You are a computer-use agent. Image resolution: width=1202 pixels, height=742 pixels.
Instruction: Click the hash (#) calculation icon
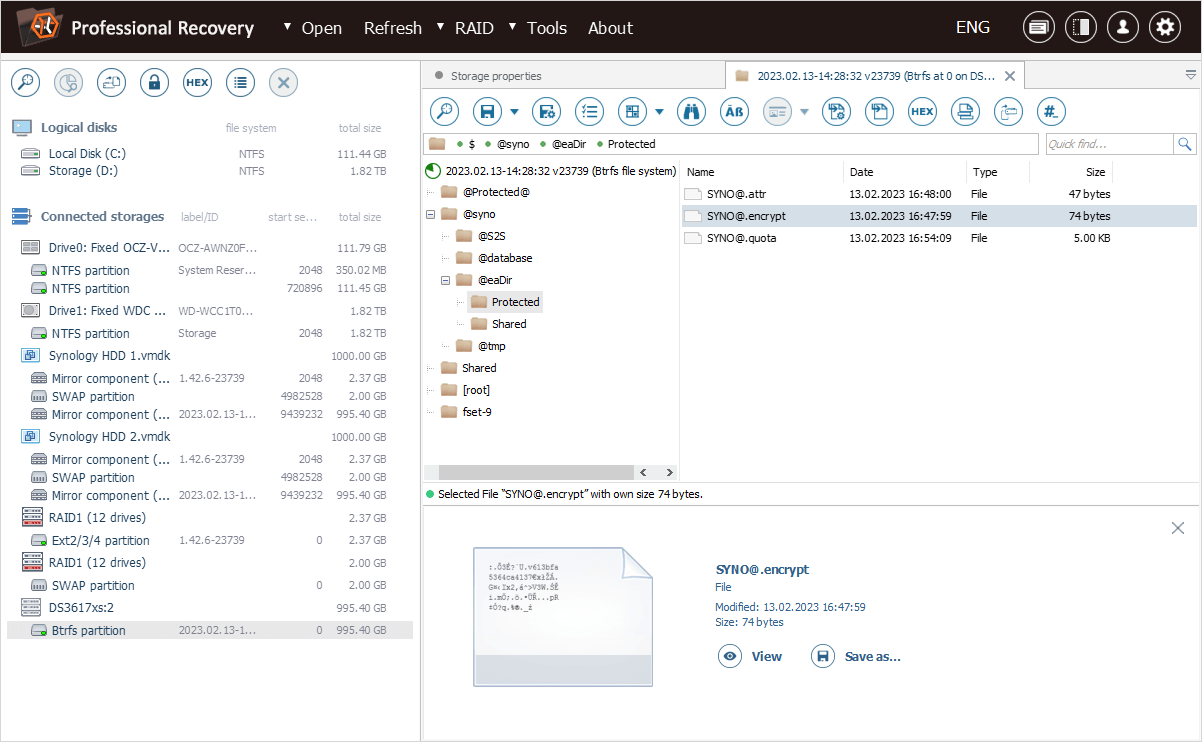pyautogui.click(x=1051, y=112)
